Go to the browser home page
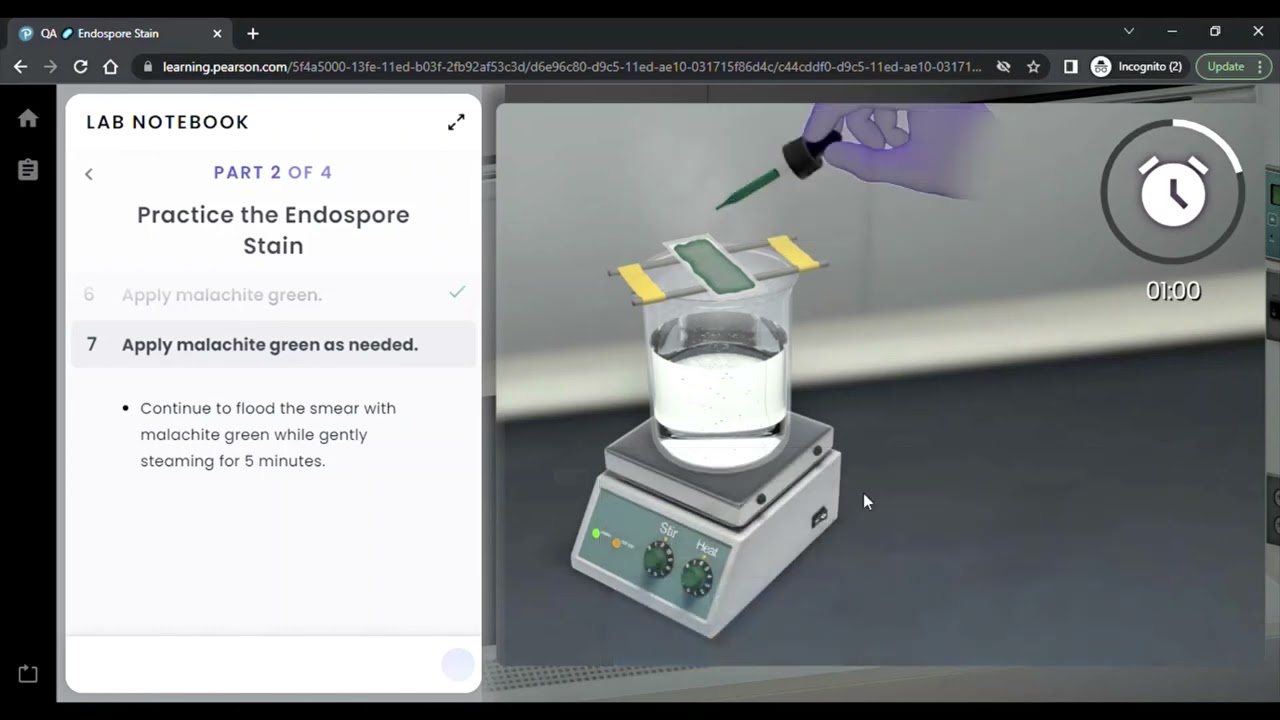 111,66
